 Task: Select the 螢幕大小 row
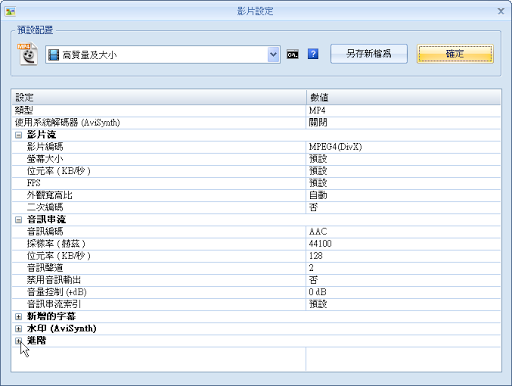(x=256, y=159)
